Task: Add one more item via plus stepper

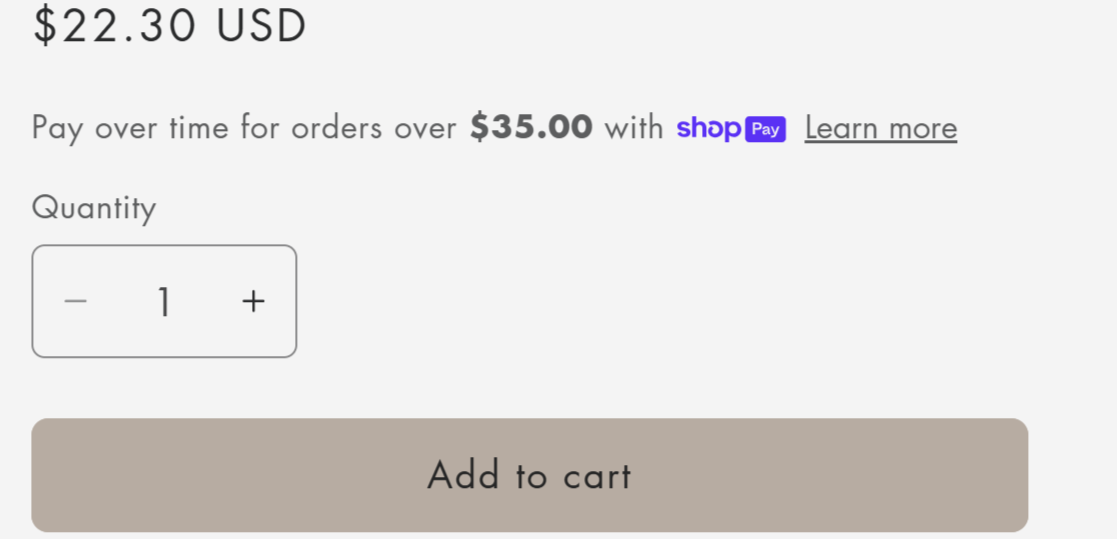Action: click(254, 301)
